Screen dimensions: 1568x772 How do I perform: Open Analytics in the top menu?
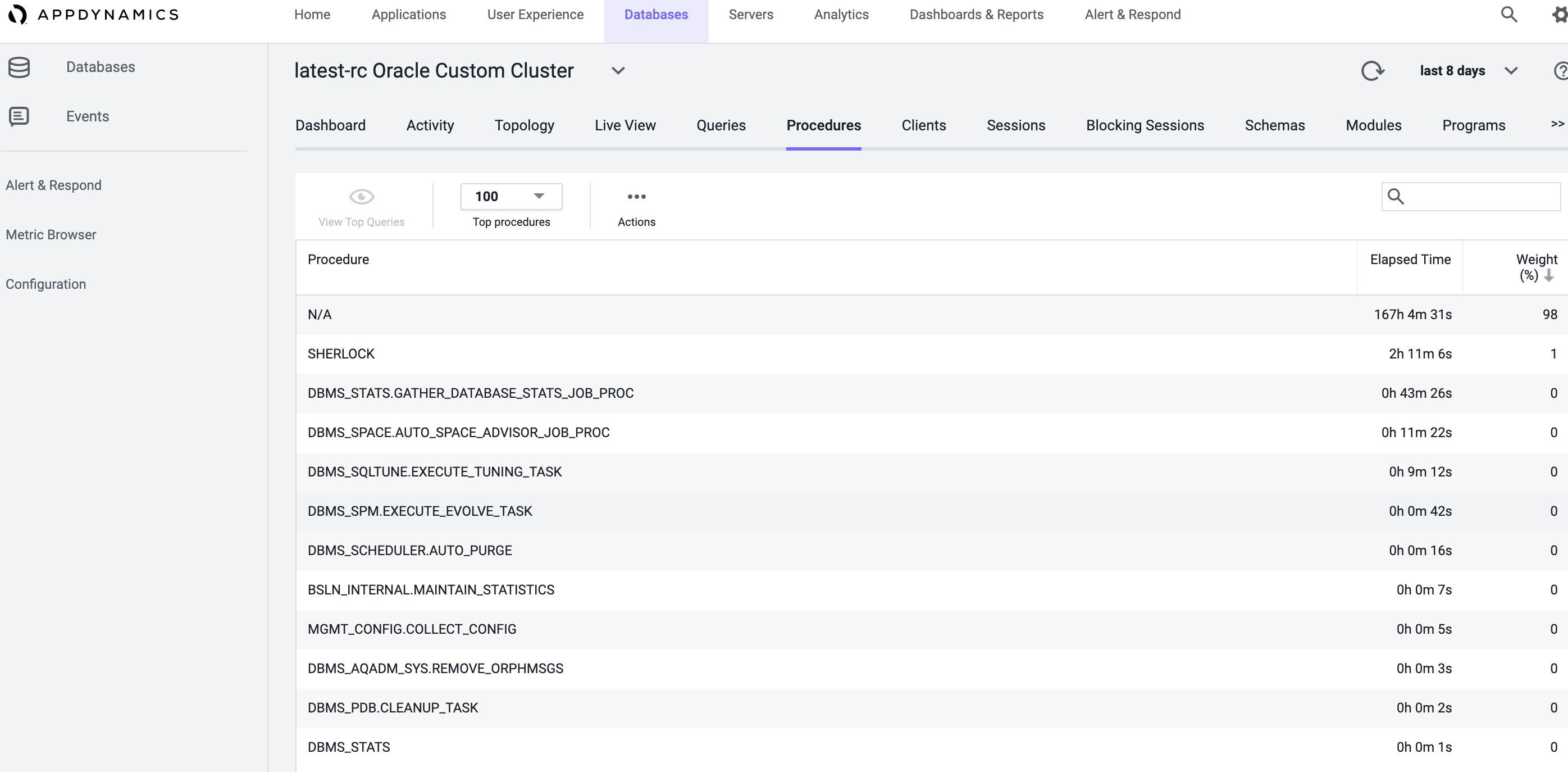coord(841,14)
